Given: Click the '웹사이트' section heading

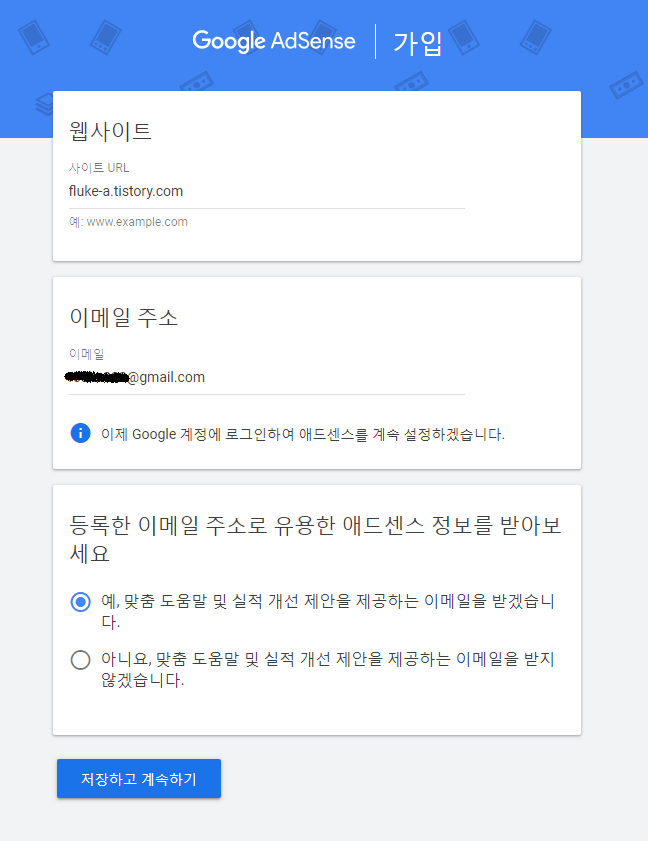Looking at the screenshot, I should 111,131.
